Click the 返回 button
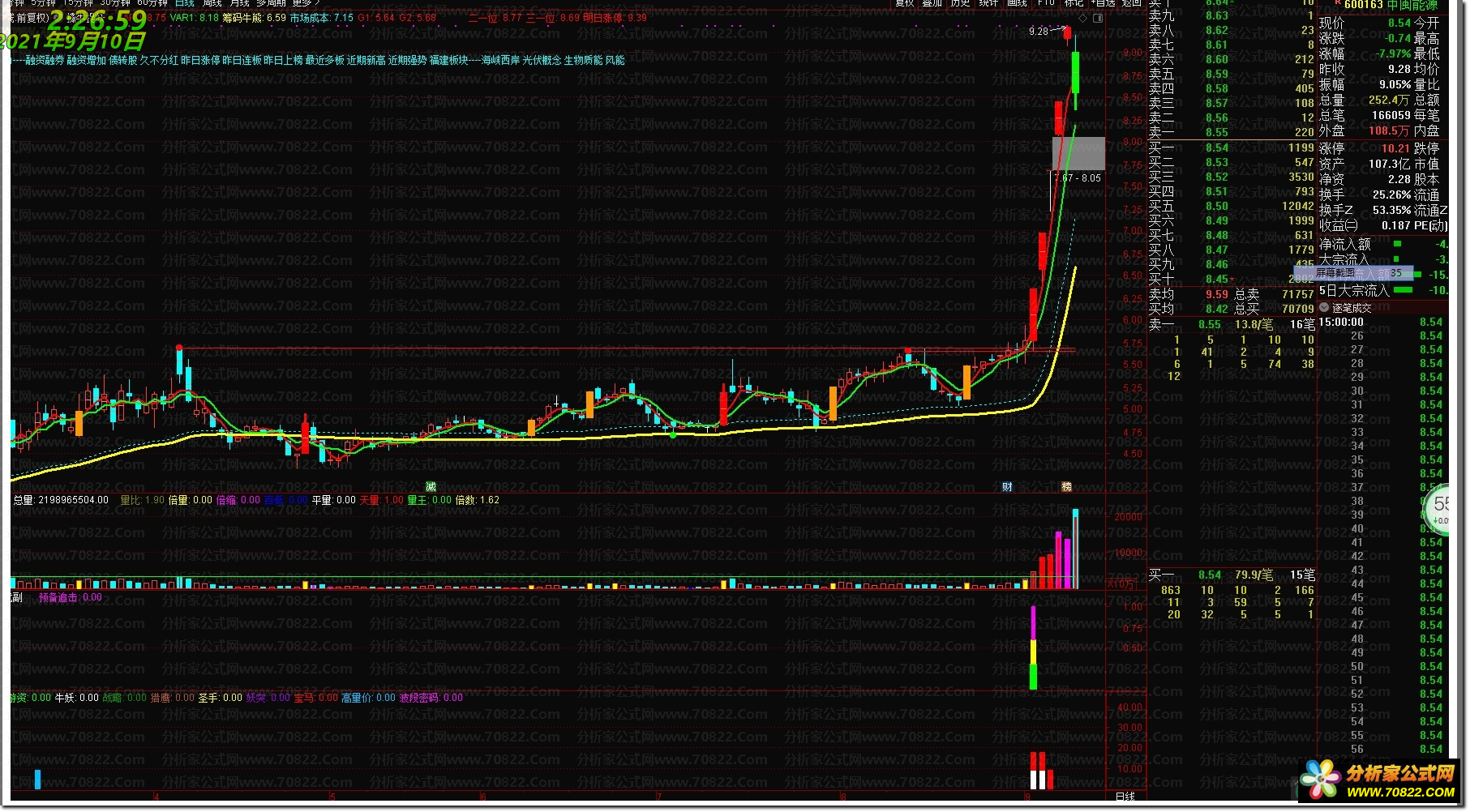This screenshot has height=812, width=1470. (1132, 3)
